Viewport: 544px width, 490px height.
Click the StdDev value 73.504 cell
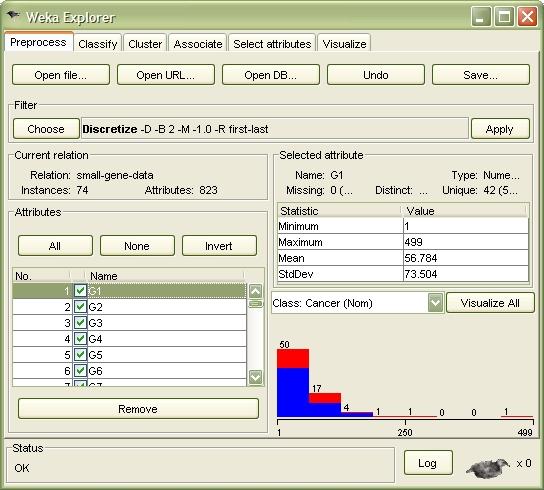click(x=466, y=274)
